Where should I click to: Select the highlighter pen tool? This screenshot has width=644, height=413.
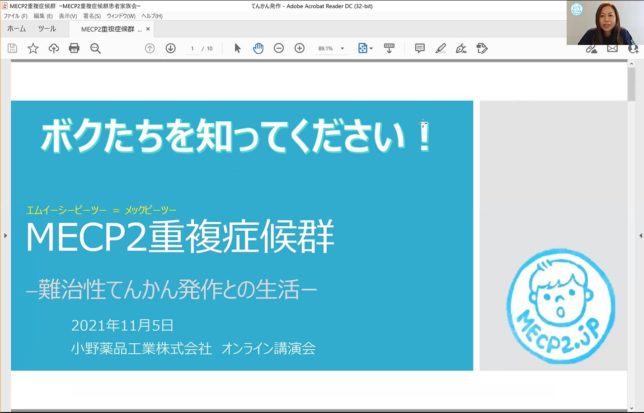click(x=440, y=48)
